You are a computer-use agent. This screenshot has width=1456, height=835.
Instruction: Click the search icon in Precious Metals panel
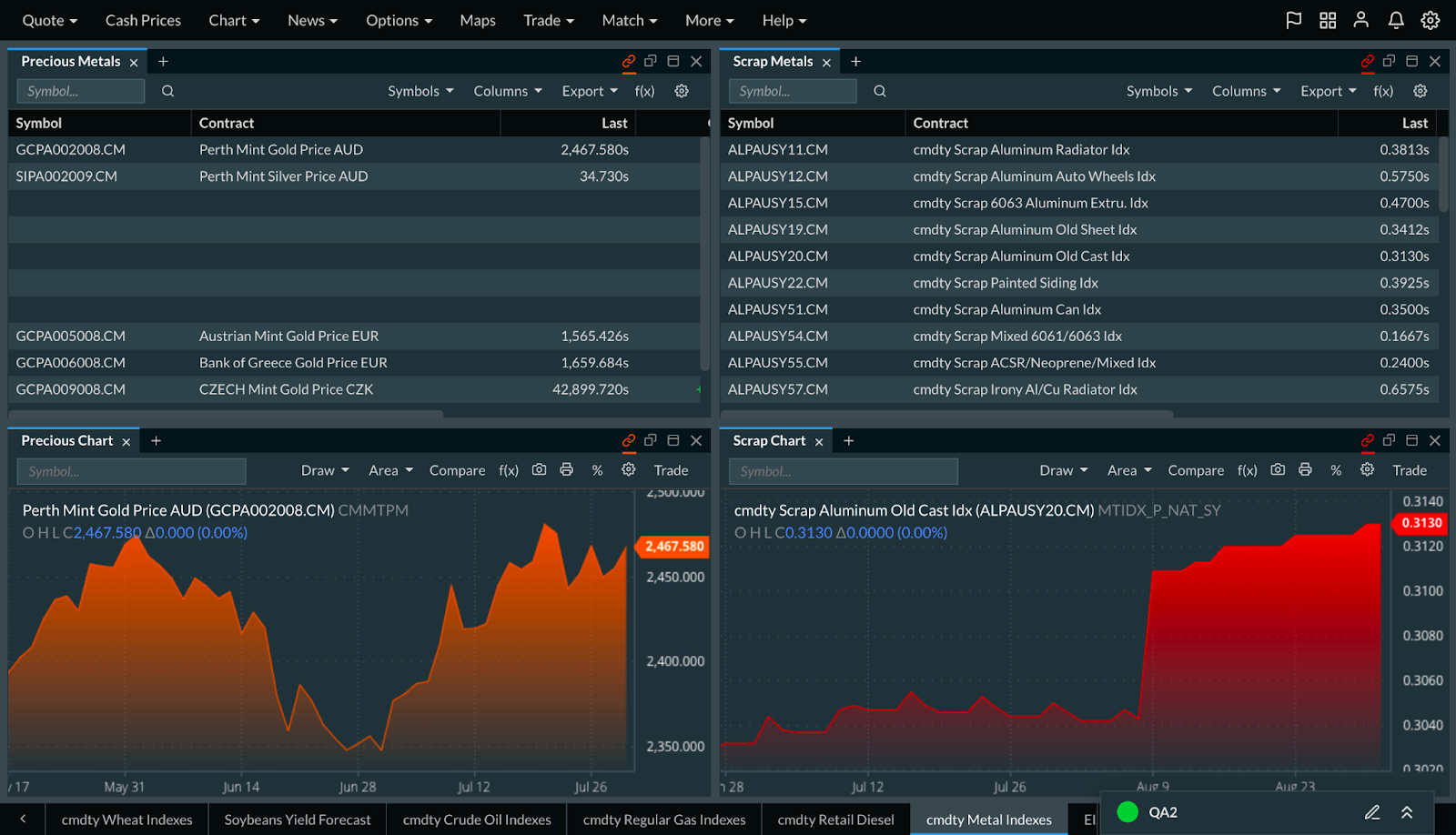(x=167, y=91)
